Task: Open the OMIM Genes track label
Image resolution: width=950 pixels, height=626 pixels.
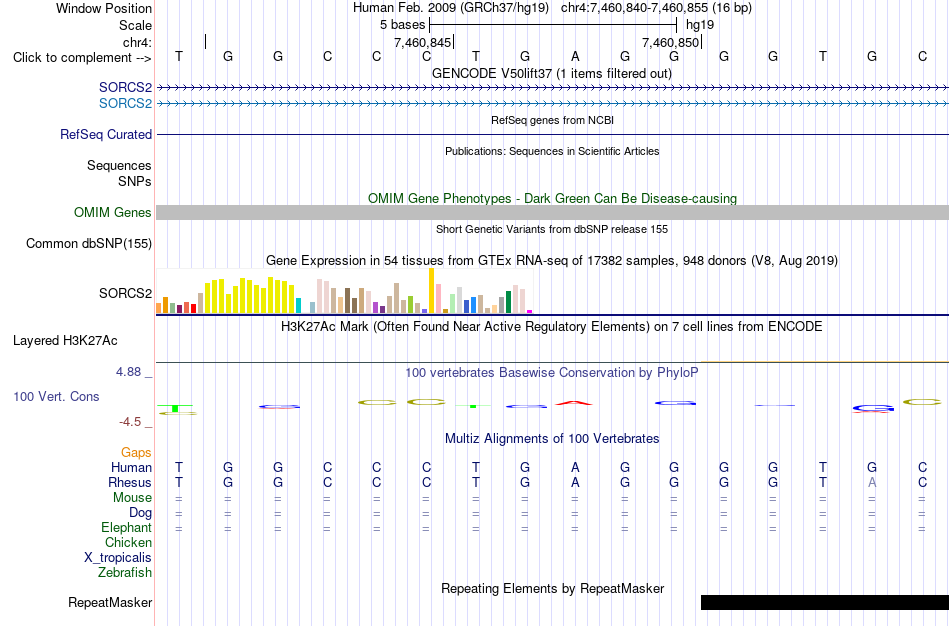Action: (x=112, y=213)
